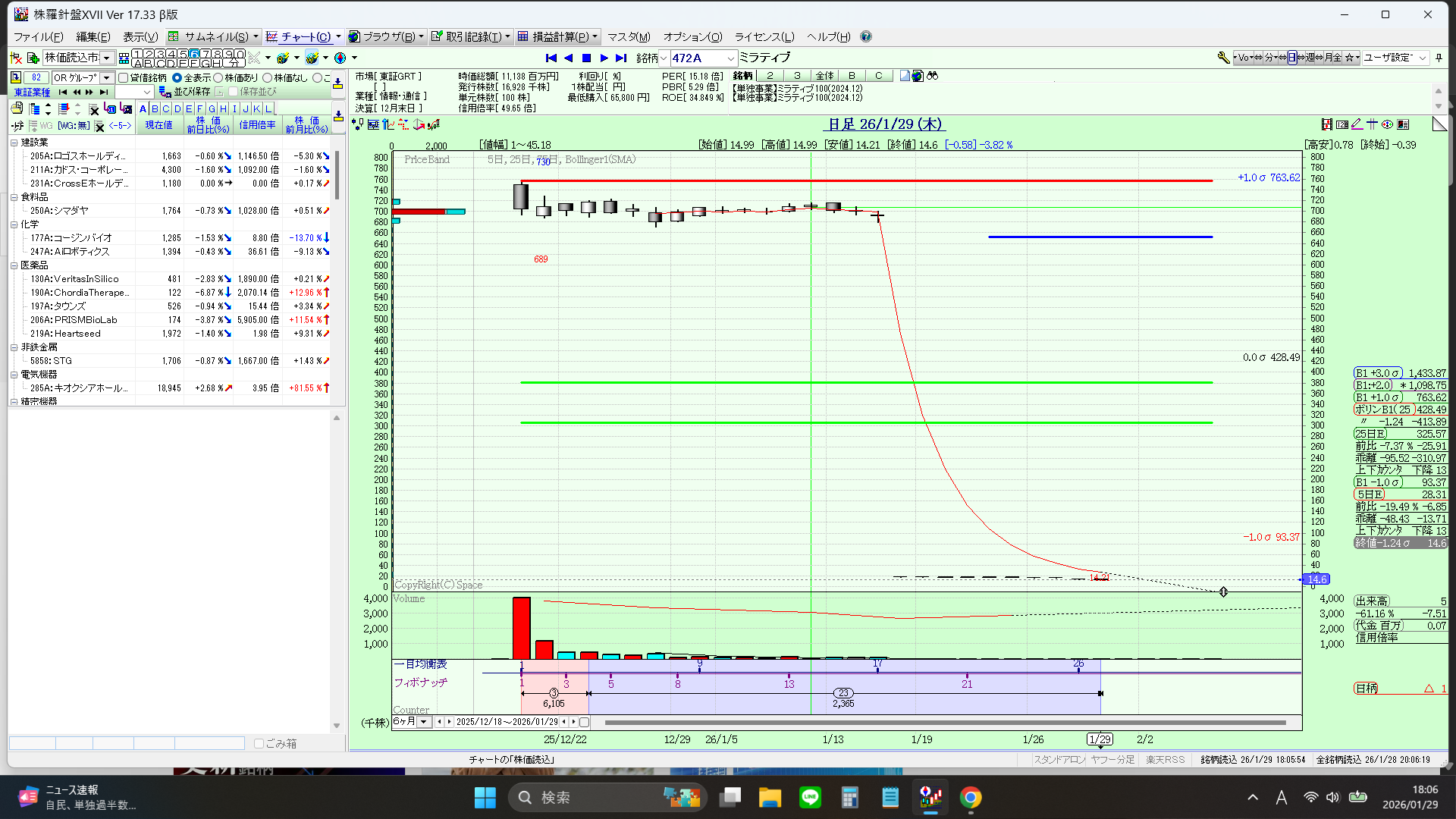Open the チャート(C) menu

pos(306,36)
